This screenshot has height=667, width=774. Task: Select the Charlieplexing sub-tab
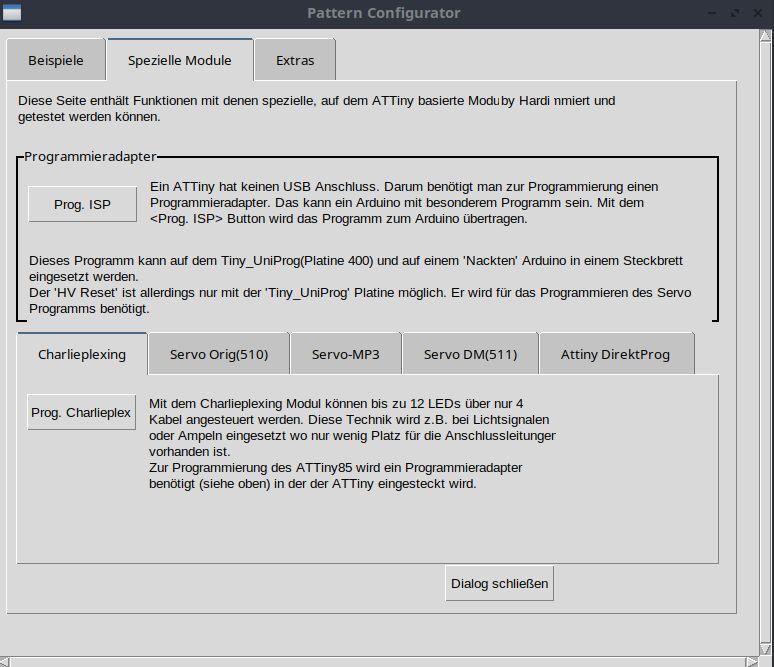[82, 354]
